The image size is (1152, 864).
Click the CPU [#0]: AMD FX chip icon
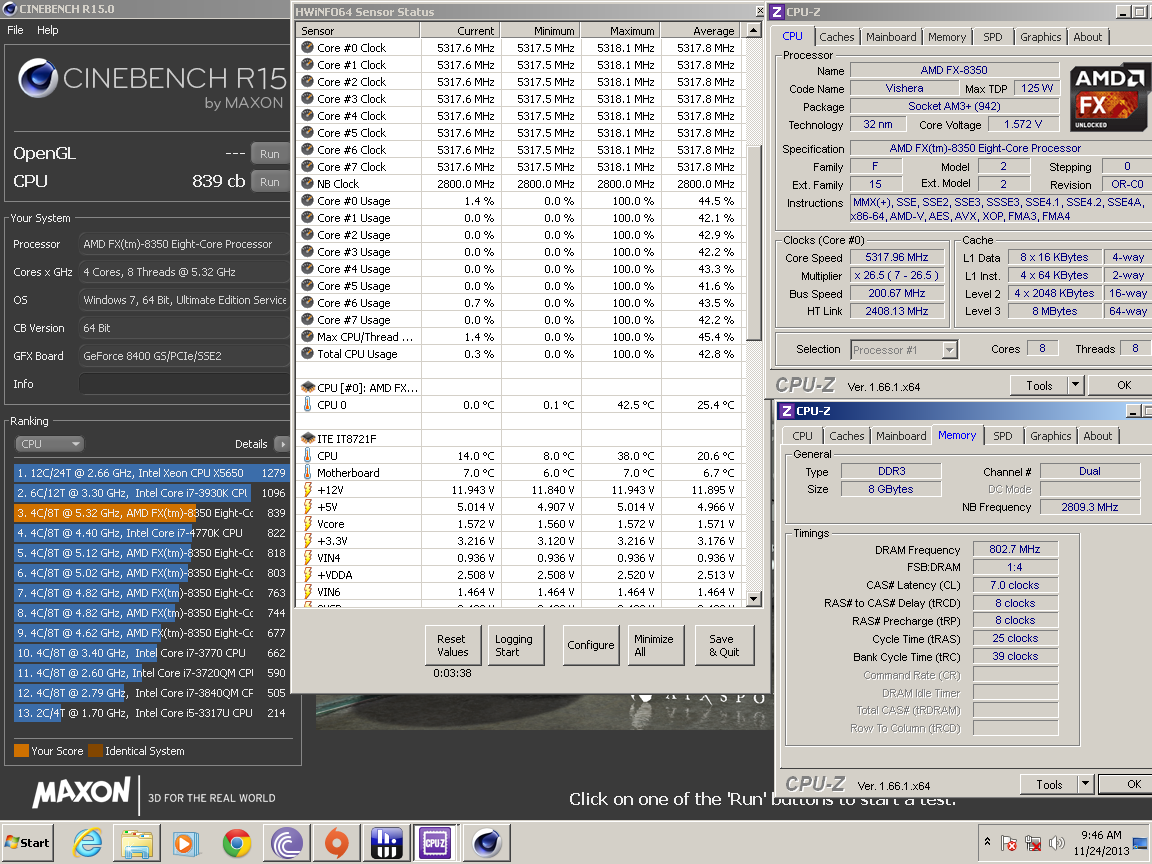point(308,388)
